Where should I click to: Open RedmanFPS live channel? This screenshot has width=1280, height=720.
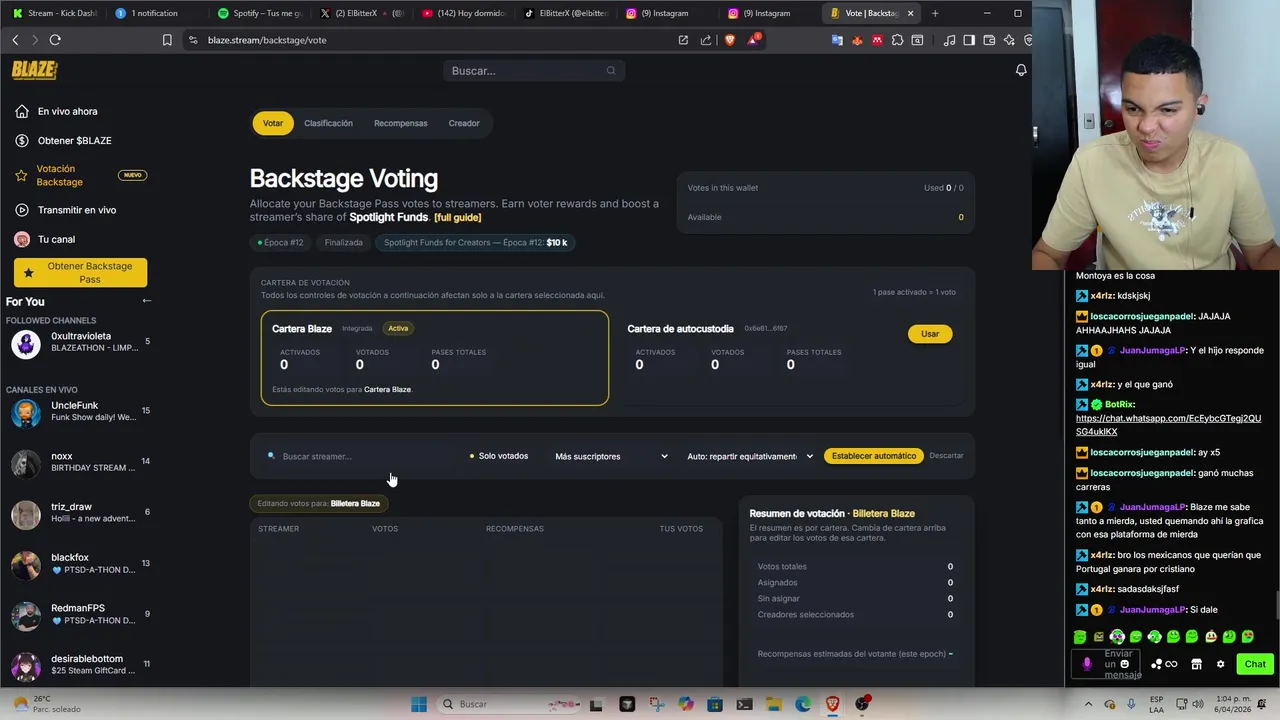click(x=78, y=614)
